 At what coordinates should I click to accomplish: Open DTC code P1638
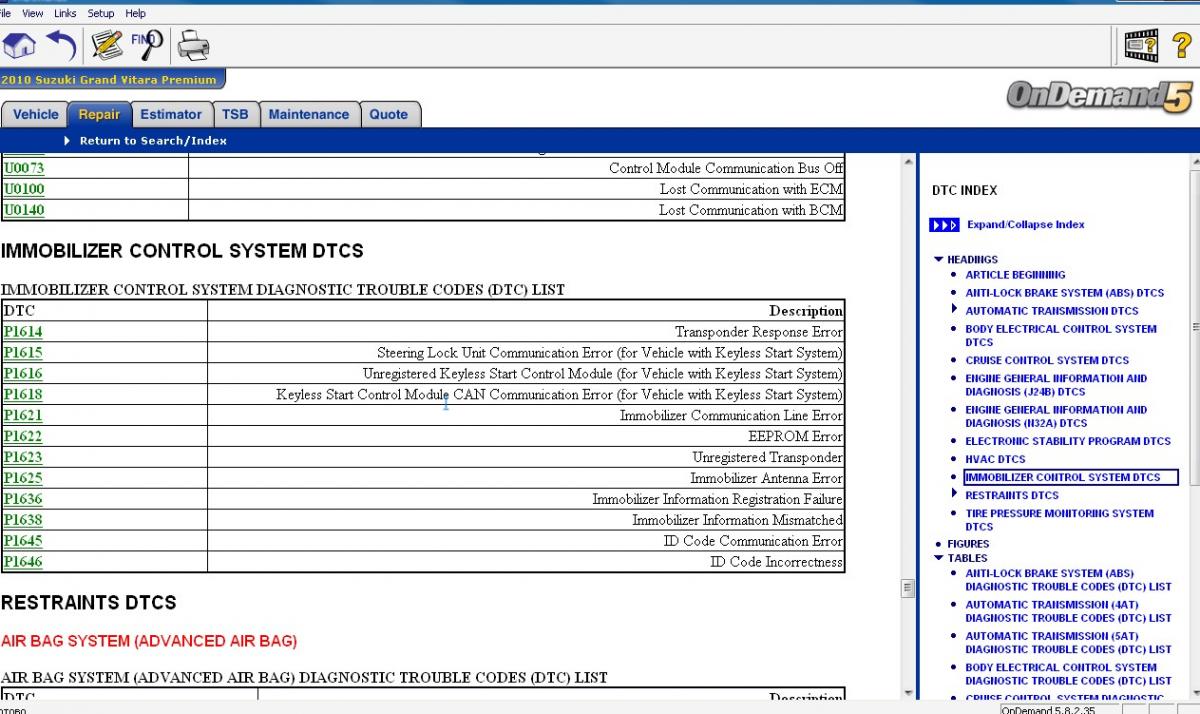click(23, 521)
